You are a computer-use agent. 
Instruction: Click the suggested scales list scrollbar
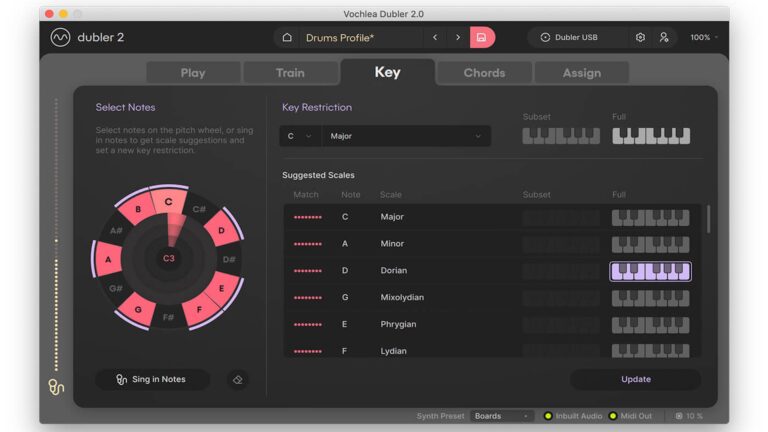pyautogui.click(x=708, y=219)
